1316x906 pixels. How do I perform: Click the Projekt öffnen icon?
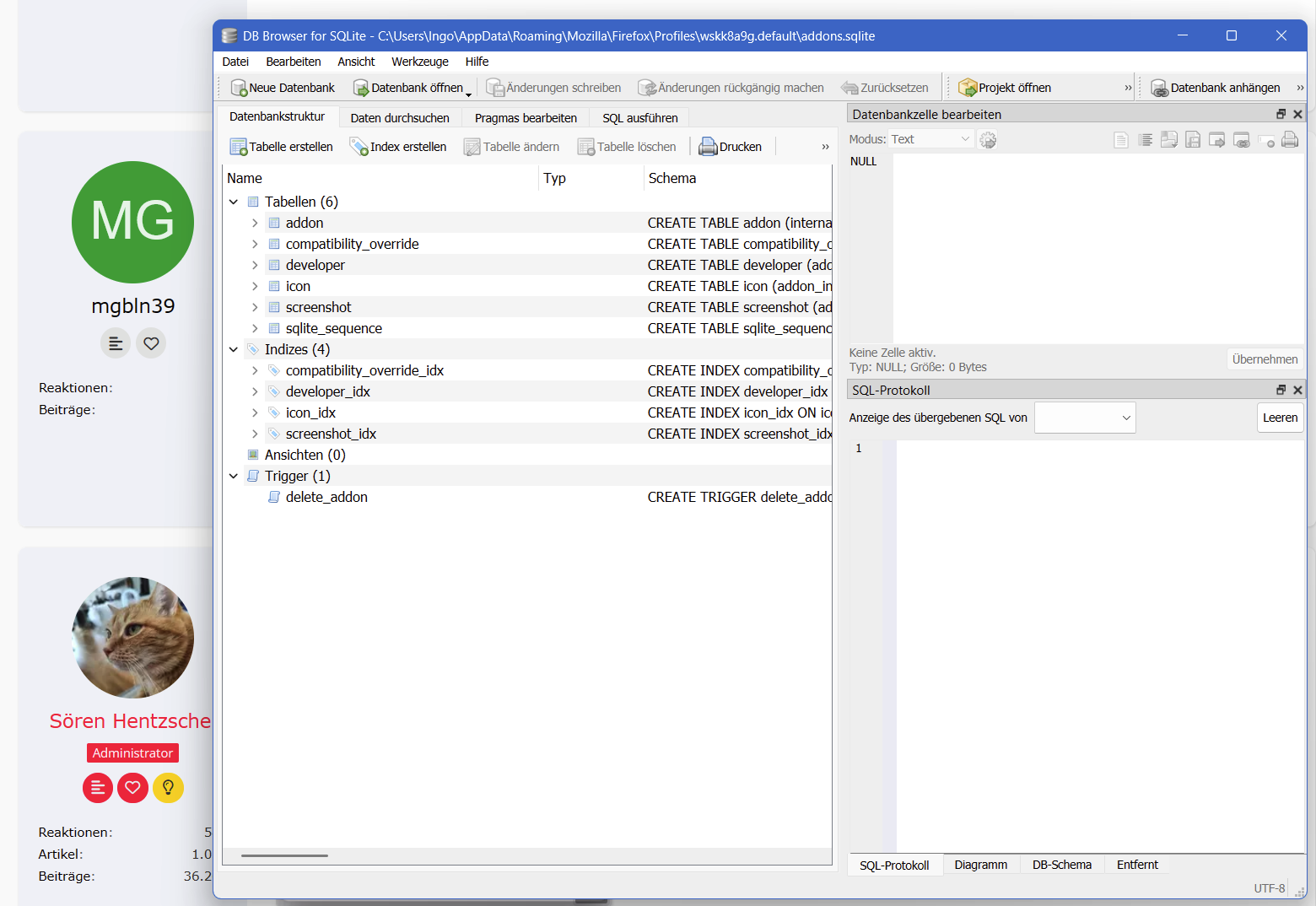pos(968,88)
